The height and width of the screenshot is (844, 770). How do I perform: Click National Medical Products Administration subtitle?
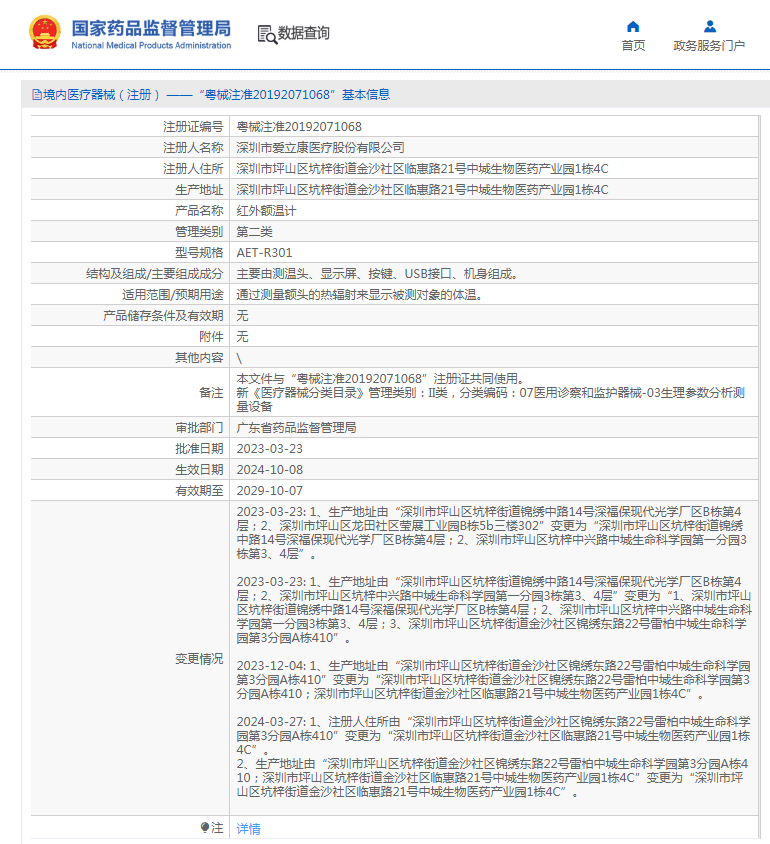(x=151, y=46)
